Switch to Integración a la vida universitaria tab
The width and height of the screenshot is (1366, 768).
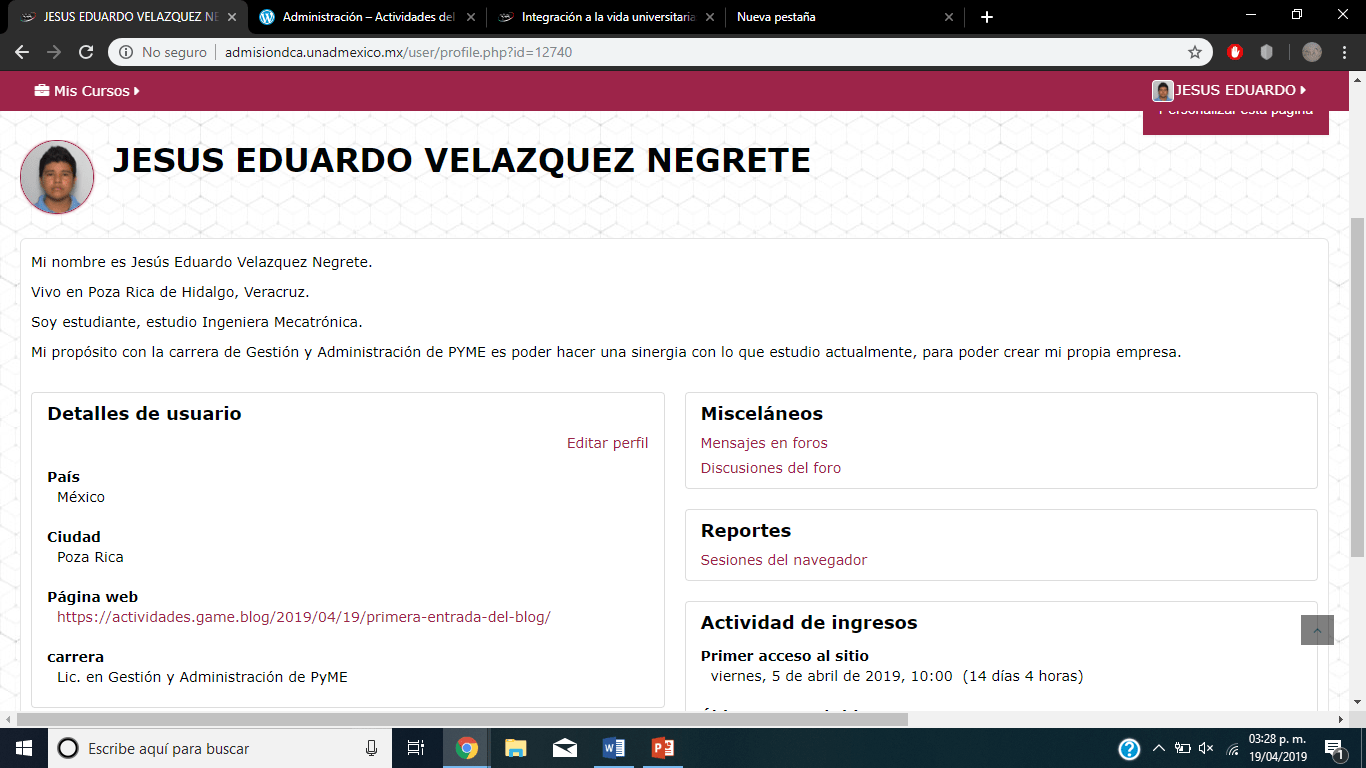click(607, 17)
